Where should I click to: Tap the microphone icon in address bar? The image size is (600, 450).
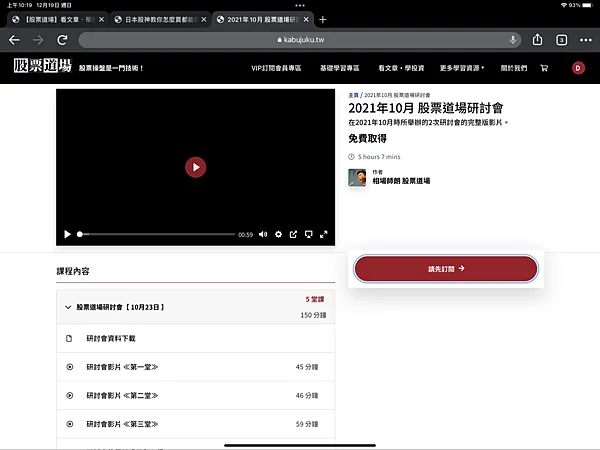[513, 39]
